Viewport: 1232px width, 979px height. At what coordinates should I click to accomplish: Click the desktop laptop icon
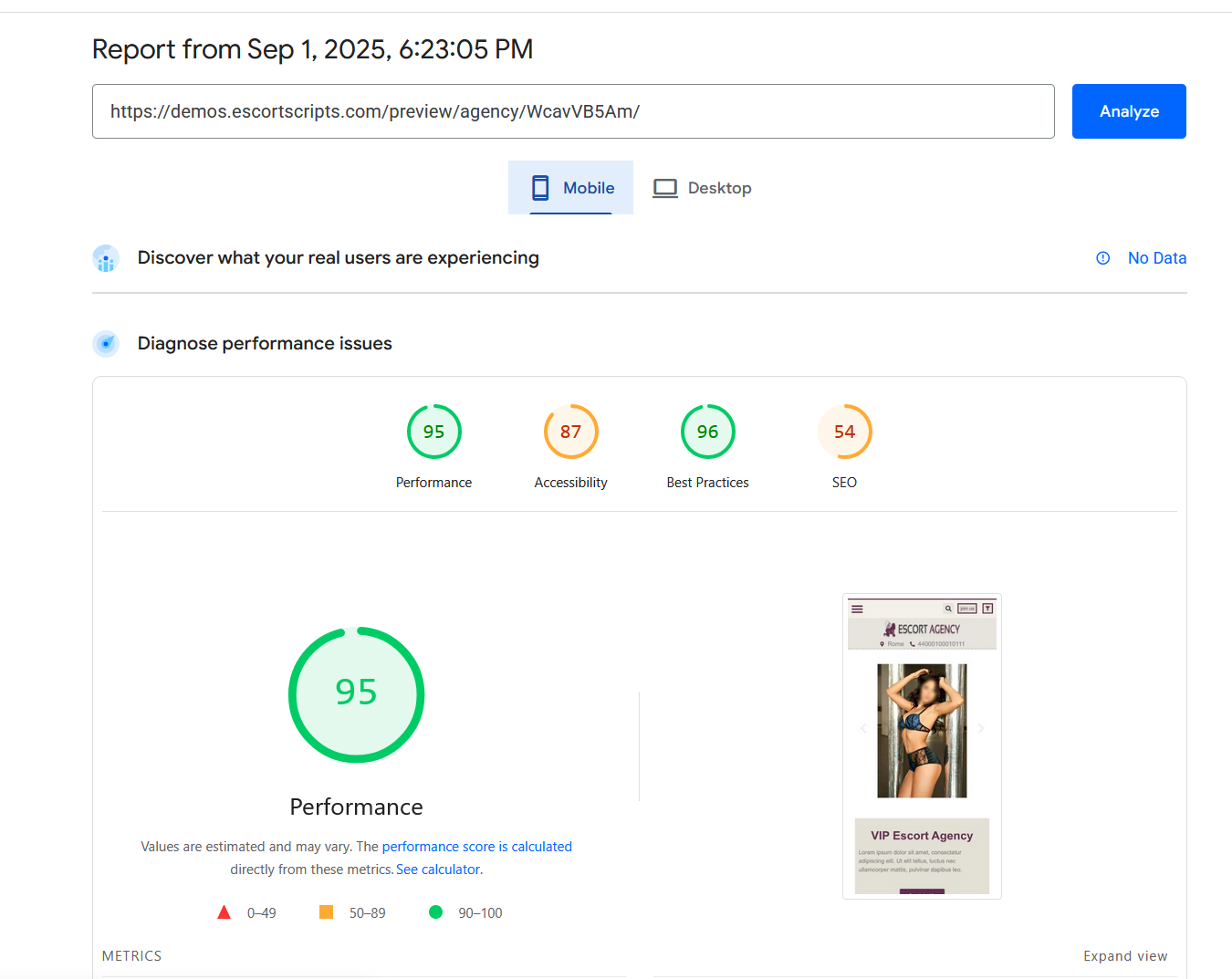coord(665,188)
